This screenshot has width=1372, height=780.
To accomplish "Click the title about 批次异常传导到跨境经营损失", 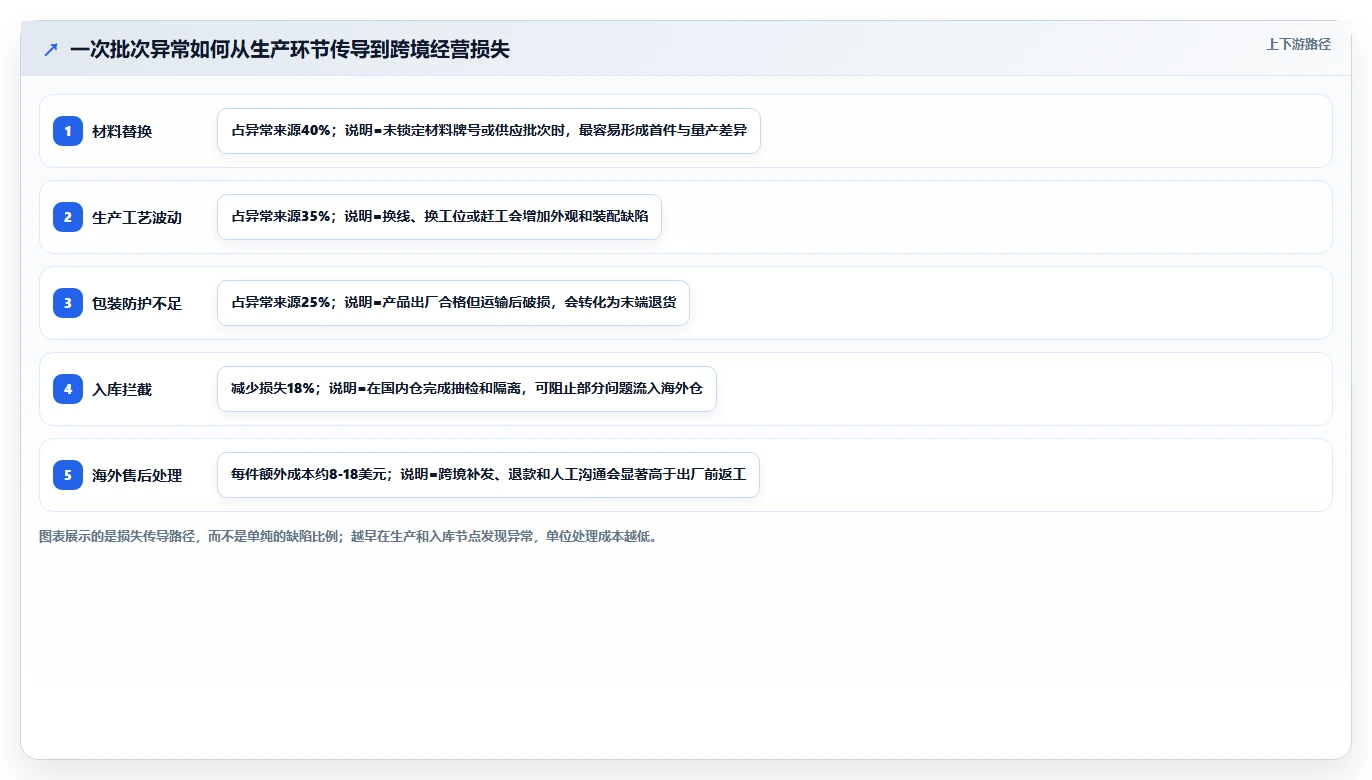I will tap(290, 49).
